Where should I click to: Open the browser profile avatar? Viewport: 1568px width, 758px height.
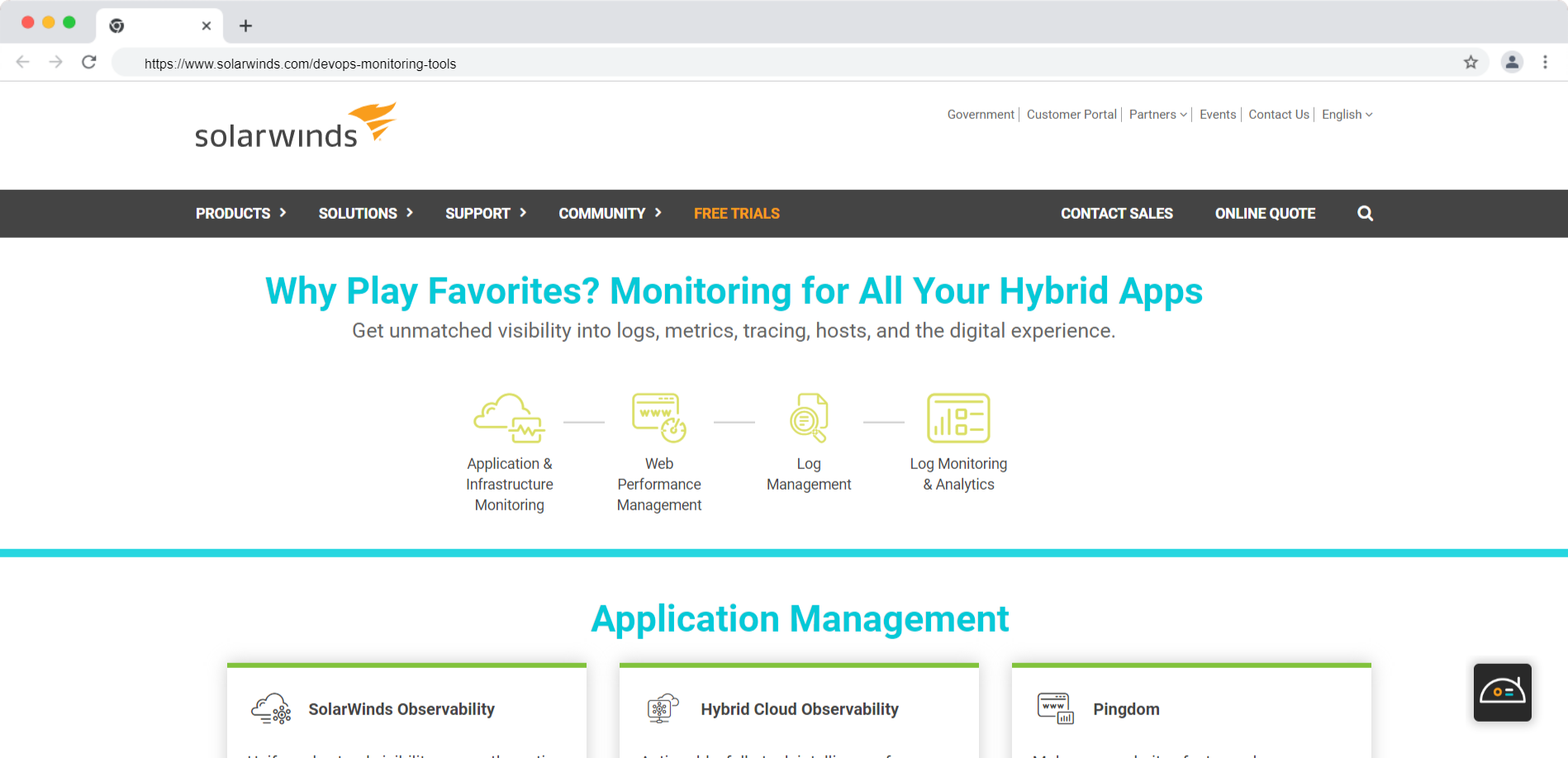pyautogui.click(x=1512, y=62)
